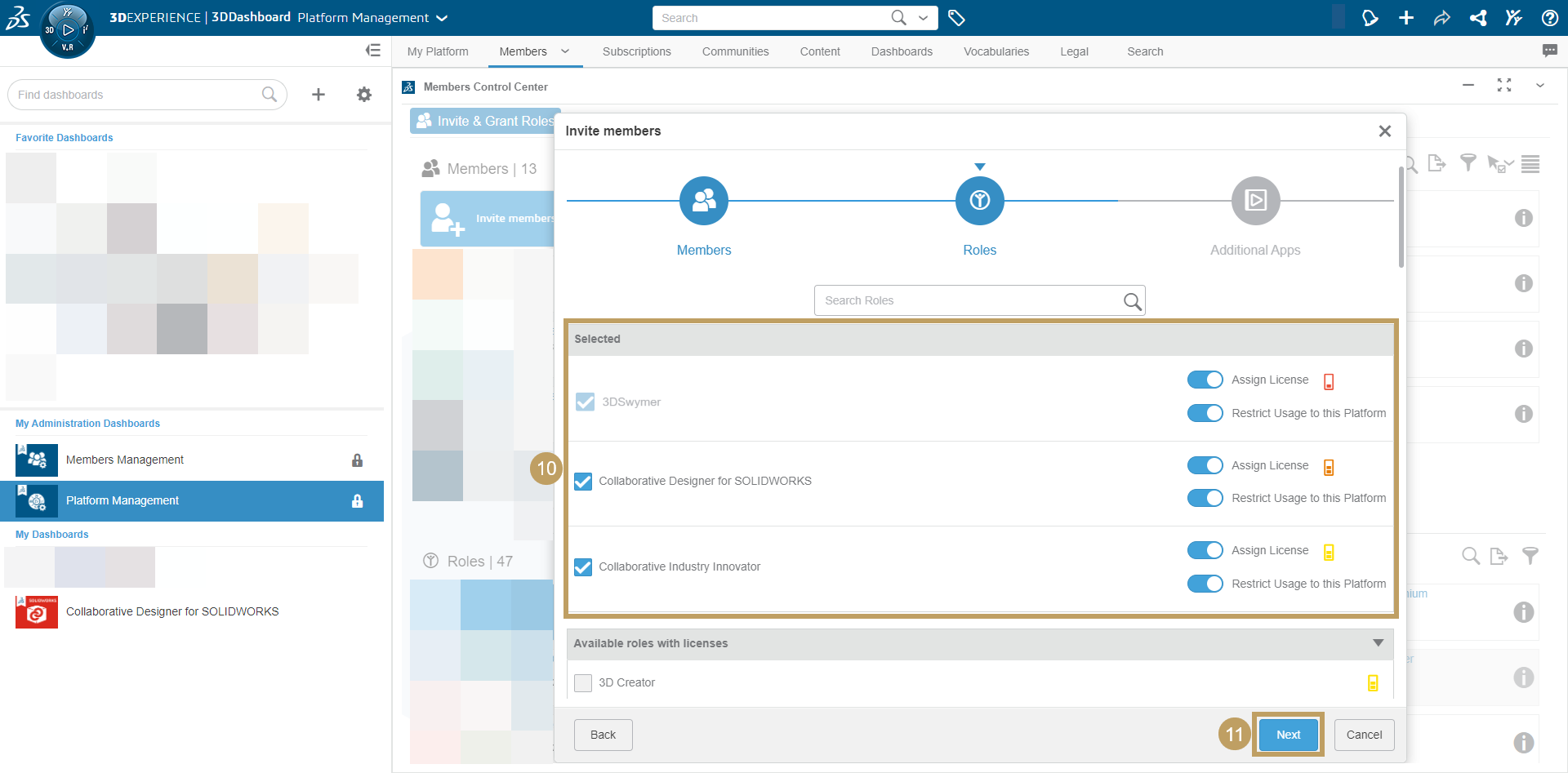Image resolution: width=1568 pixels, height=773 pixels.
Task: Go to the Dashboards tab
Action: (x=902, y=51)
